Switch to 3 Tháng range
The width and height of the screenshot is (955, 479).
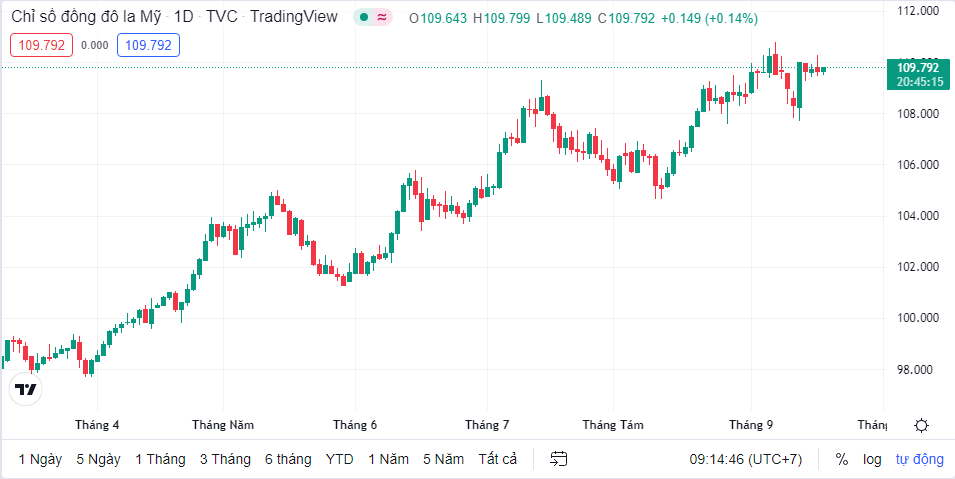coord(225,459)
